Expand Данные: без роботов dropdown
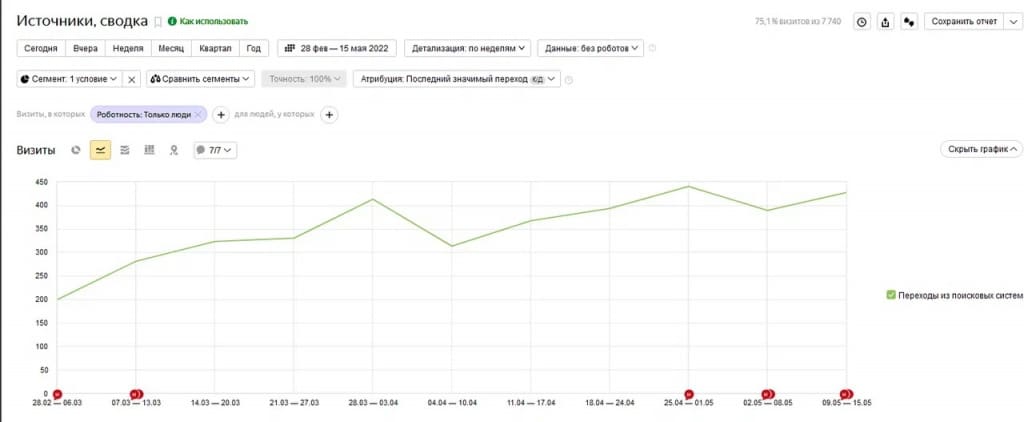 coord(590,48)
